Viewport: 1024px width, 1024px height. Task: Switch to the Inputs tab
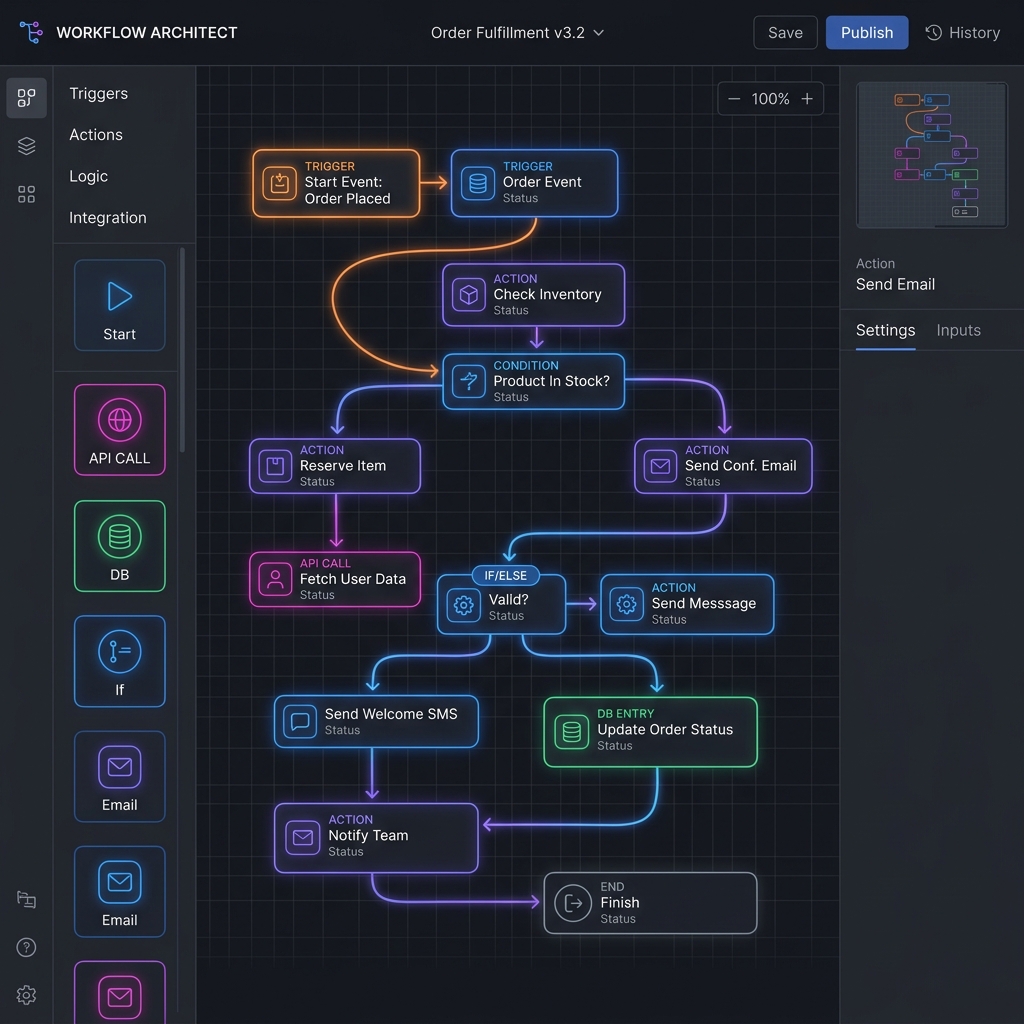tap(958, 330)
